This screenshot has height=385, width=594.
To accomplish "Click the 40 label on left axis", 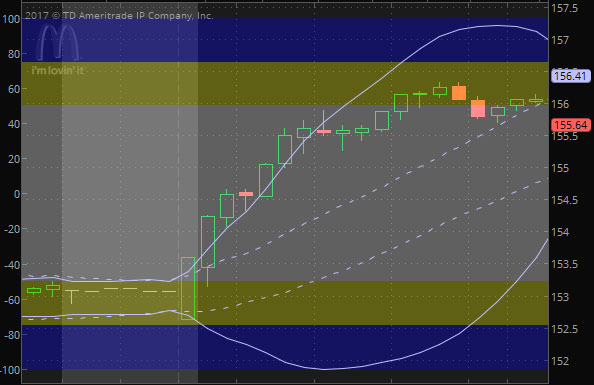I will [x=14, y=124].
